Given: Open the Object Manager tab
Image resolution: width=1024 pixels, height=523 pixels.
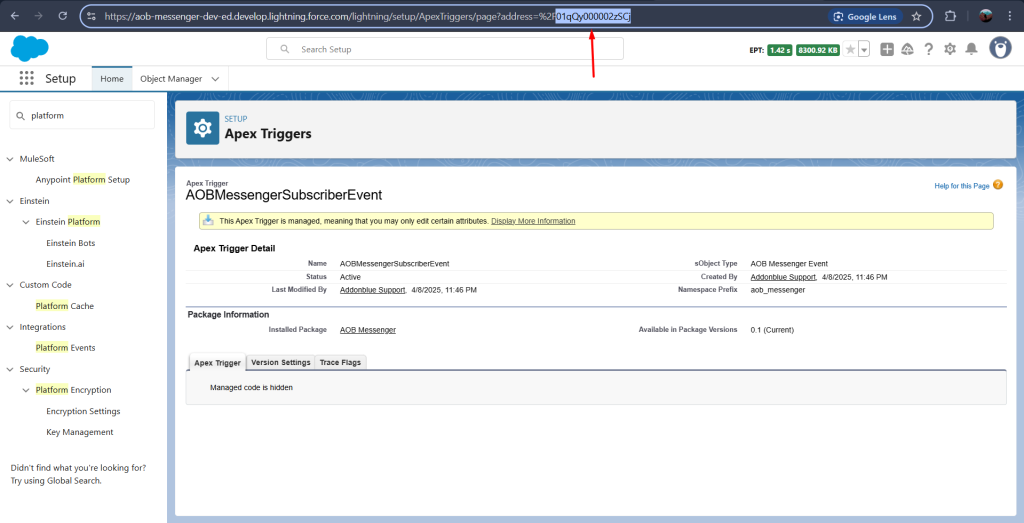Looking at the screenshot, I should pyautogui.click(x=170, y=79).
